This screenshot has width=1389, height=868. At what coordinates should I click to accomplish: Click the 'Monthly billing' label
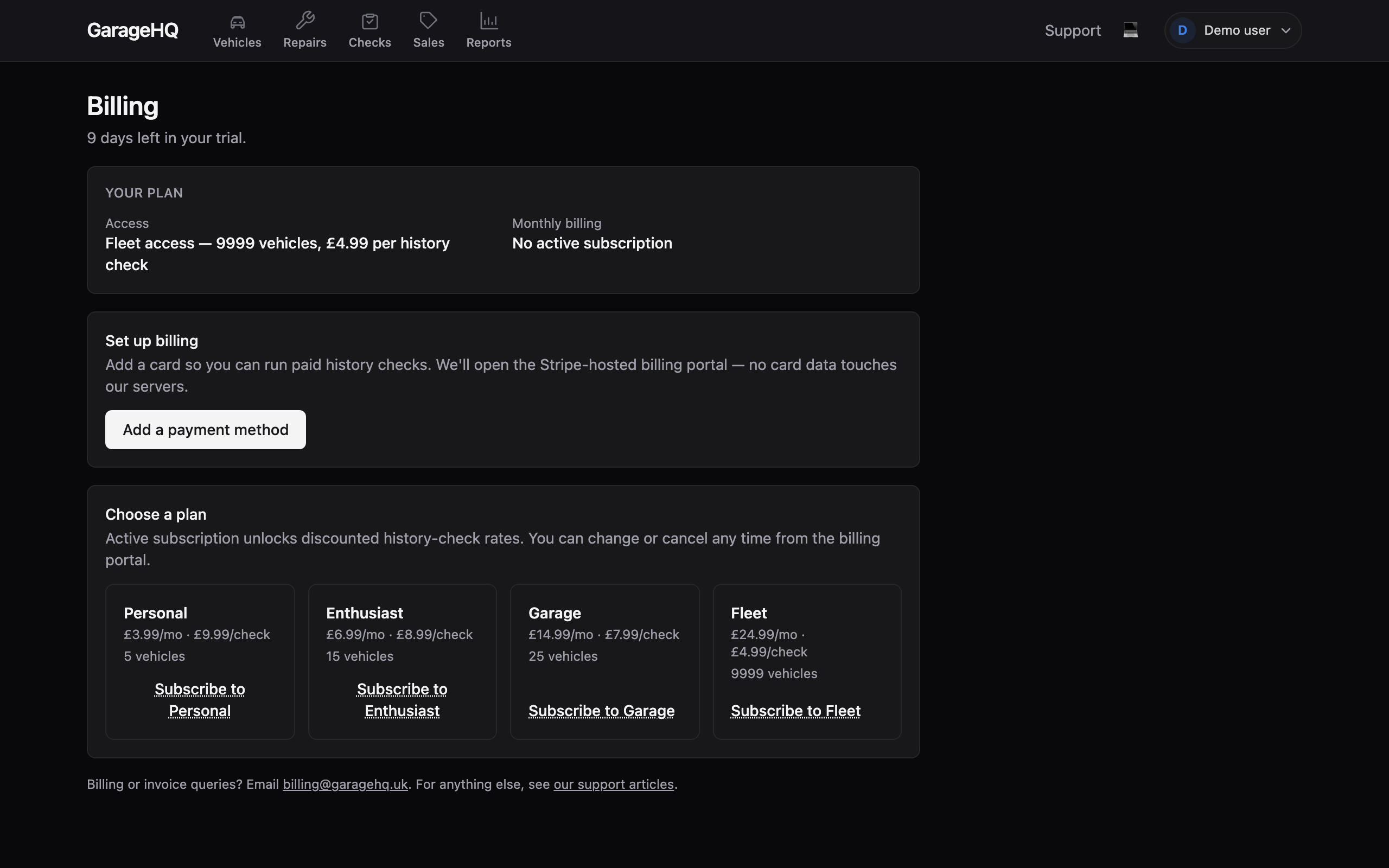pyautogui.click(x=556, y=224)
